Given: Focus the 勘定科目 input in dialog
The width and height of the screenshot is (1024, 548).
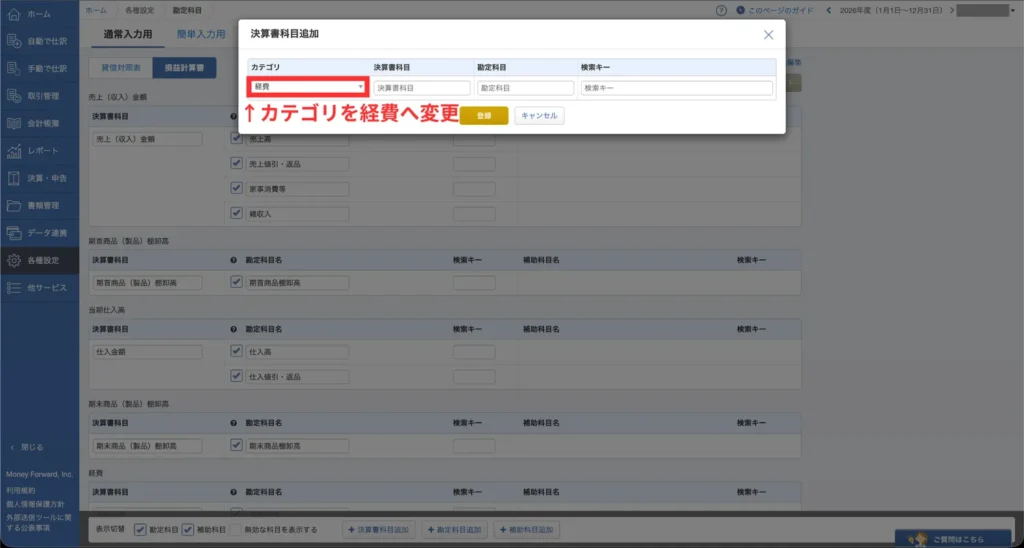Looking at the screenshot, I should point(526,88).
